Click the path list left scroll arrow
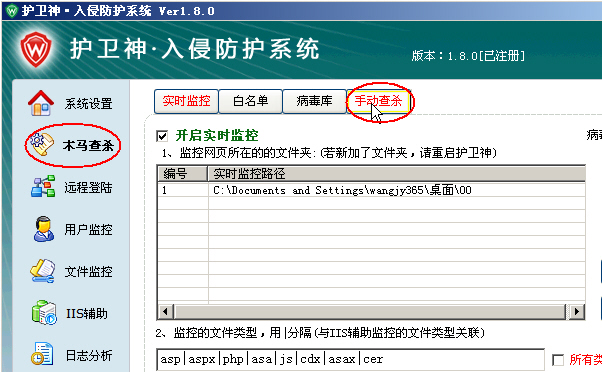Image resolution: width=602 pixels, height=372 pixels. [x=165, y=311]
